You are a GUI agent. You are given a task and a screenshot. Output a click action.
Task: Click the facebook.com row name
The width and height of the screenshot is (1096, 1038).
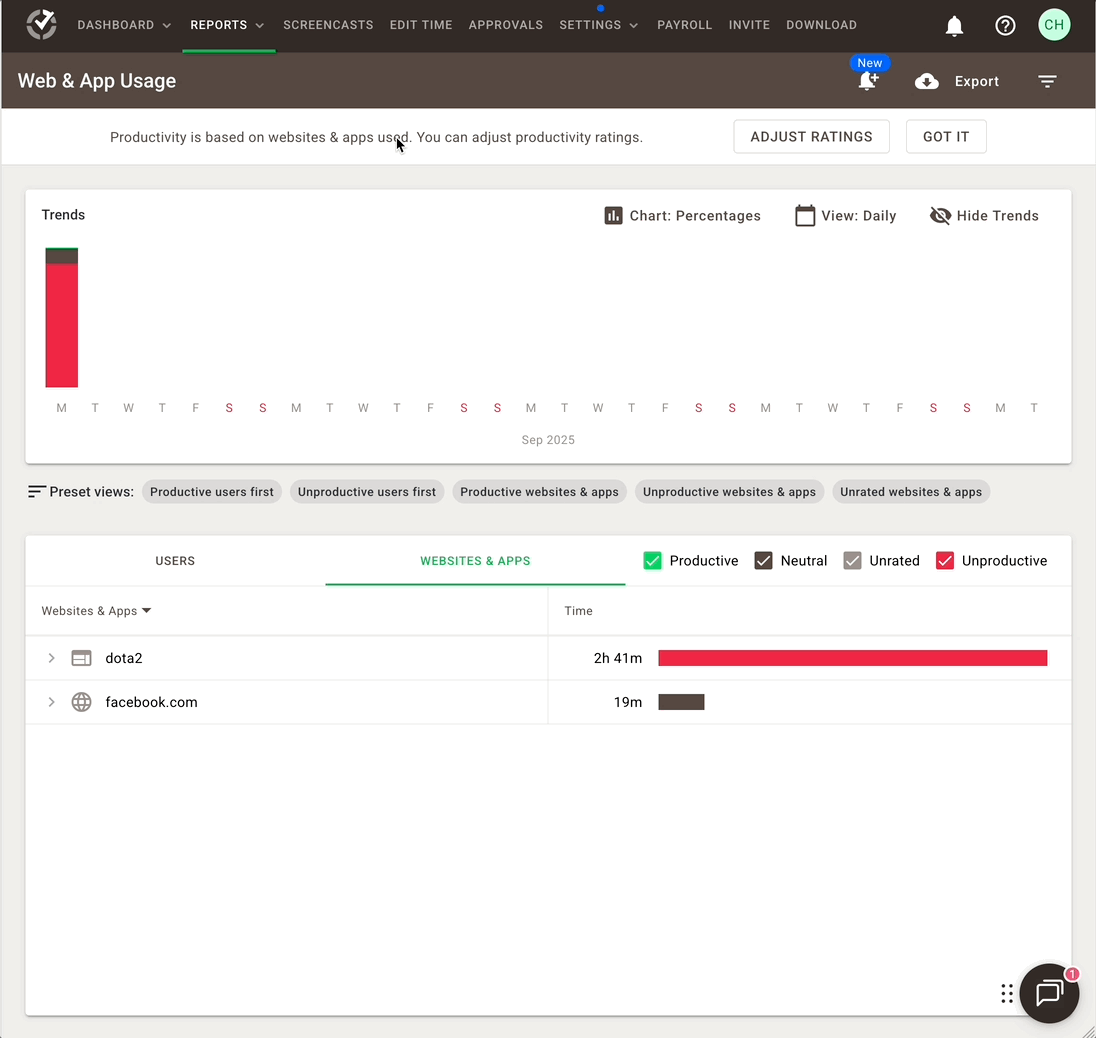[152, 702]
